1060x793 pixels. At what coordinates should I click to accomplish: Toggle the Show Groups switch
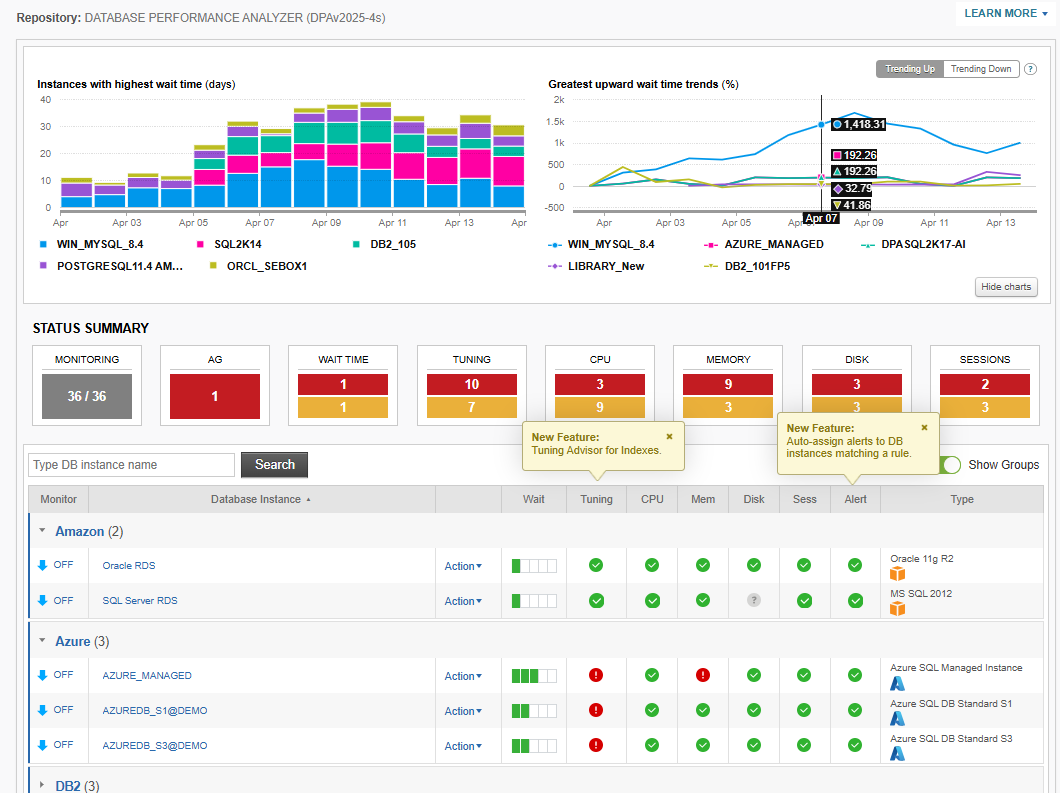(949, 465)
